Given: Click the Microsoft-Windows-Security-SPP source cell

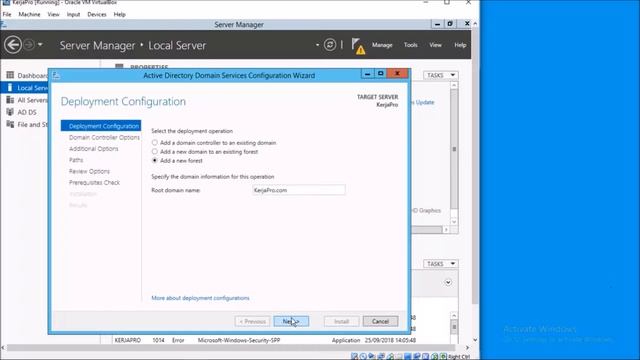Looking at the screenshot, I should [x=239, y=340].
